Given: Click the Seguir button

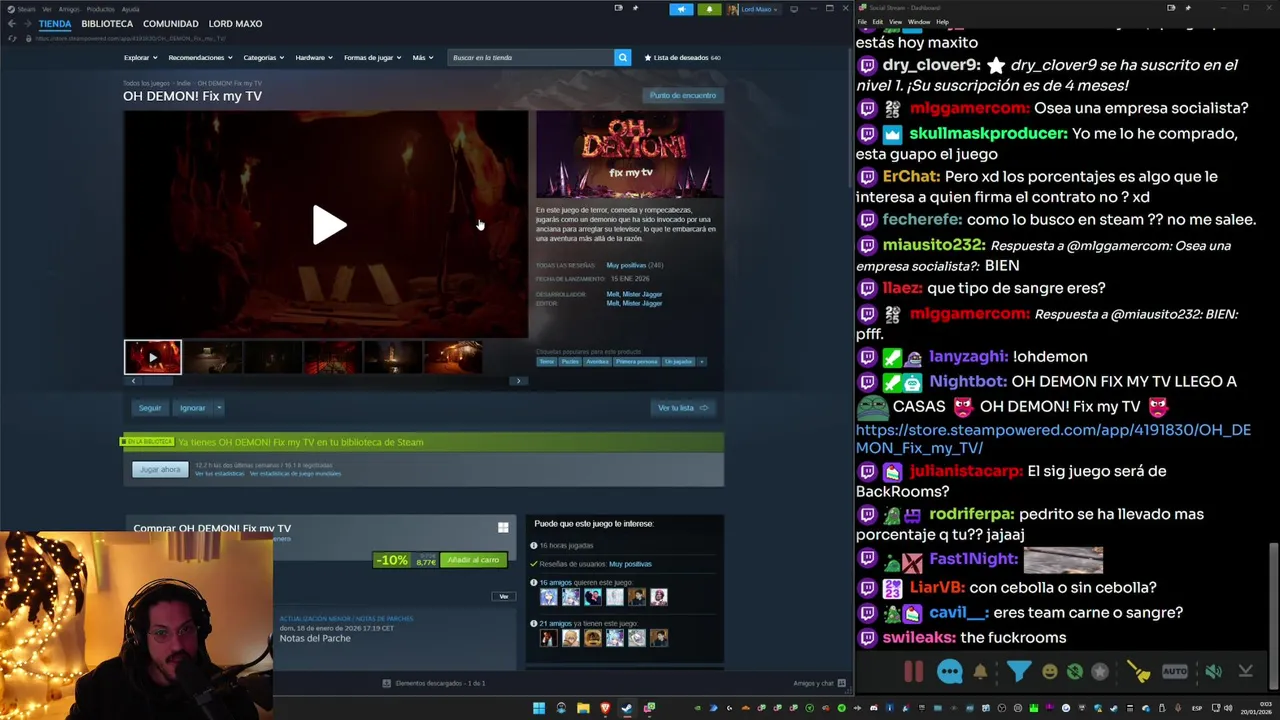Looking at the screenshot, I should (150, 408).
